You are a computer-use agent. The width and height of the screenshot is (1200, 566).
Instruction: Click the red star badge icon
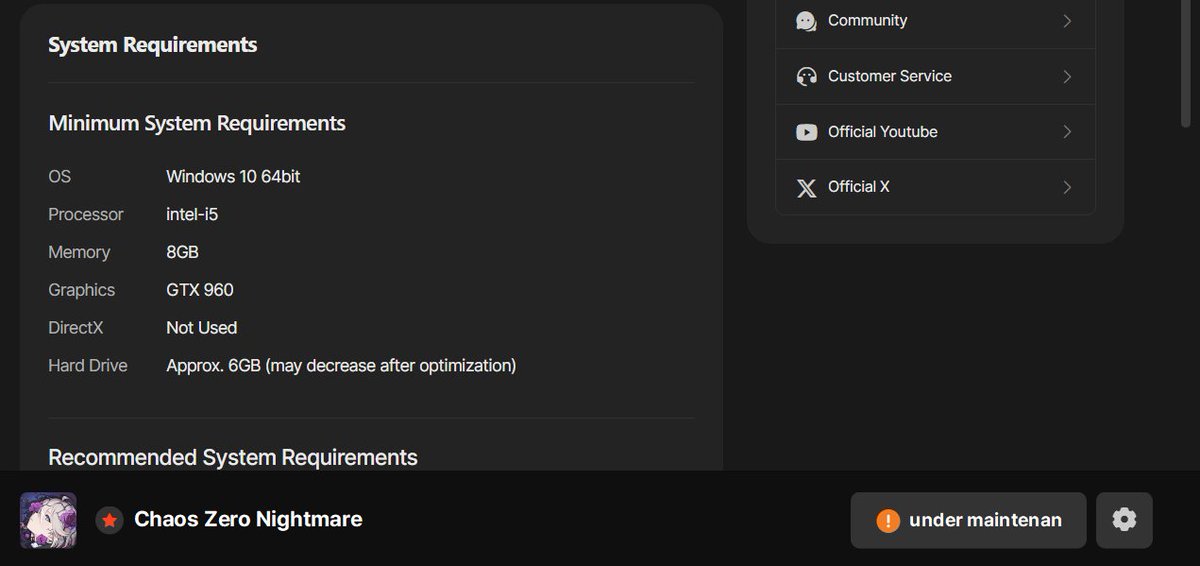109,520
